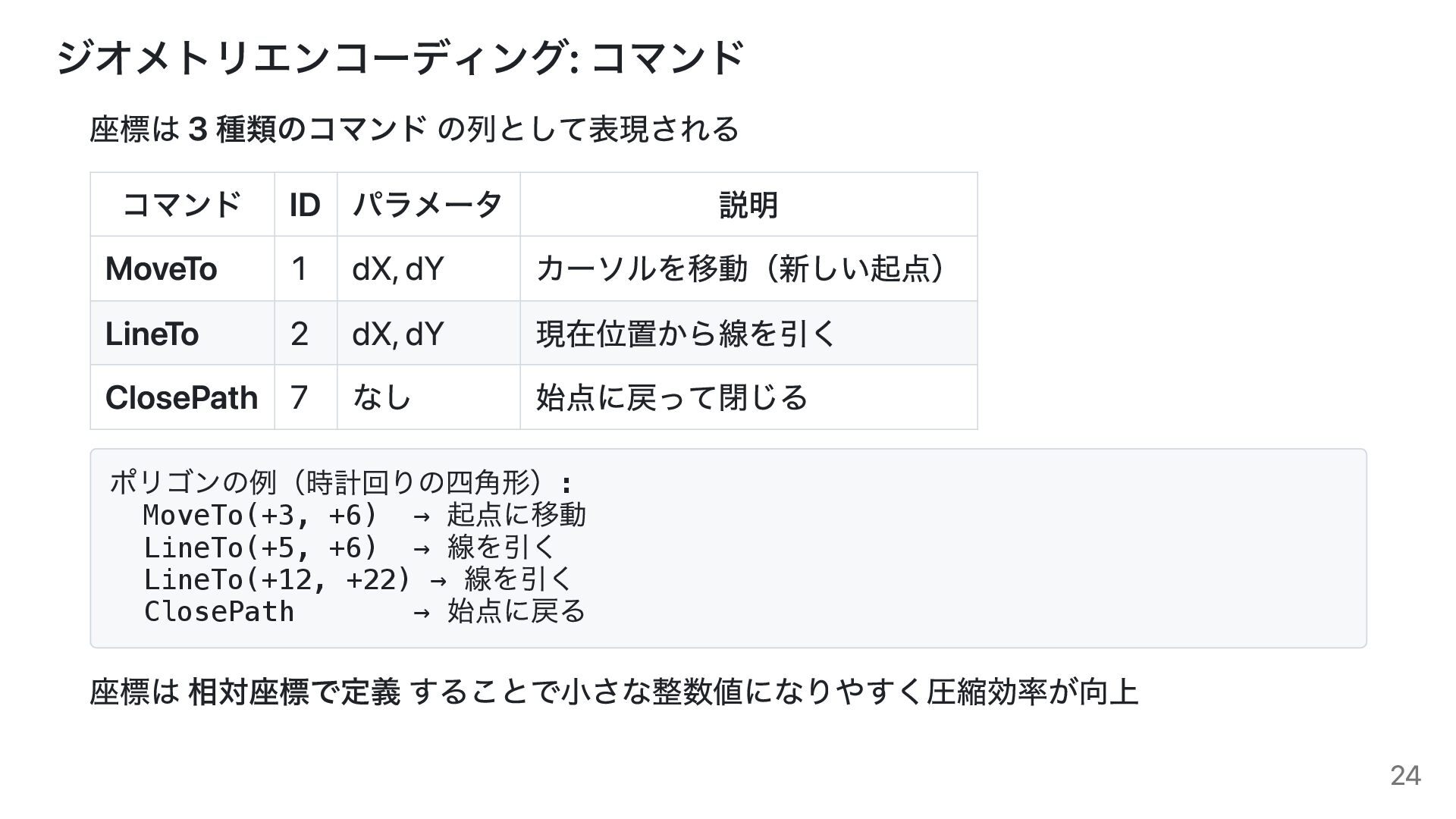Screen dimensions: 1456x819
Task: Select the ClosePath command cell
Action: click(x=182, y=397)
